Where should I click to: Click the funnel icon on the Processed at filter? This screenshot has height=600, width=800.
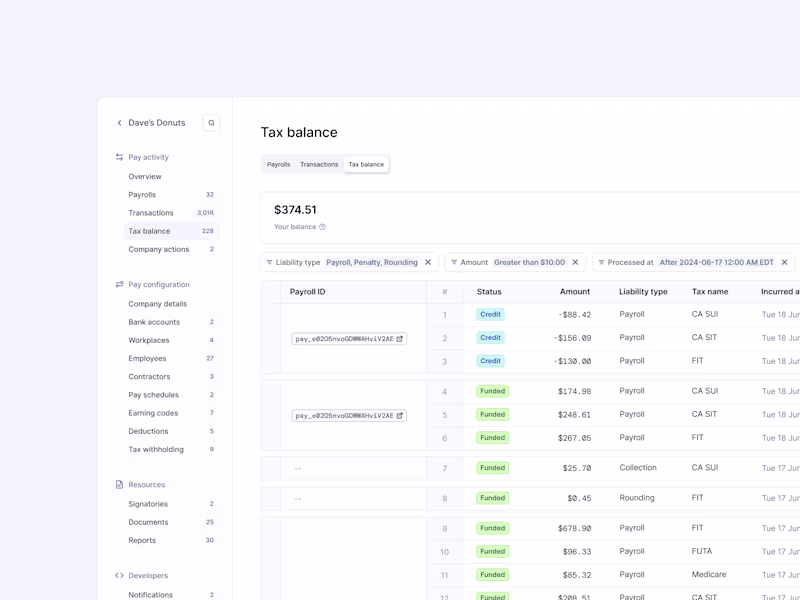[x=602, y=262]
